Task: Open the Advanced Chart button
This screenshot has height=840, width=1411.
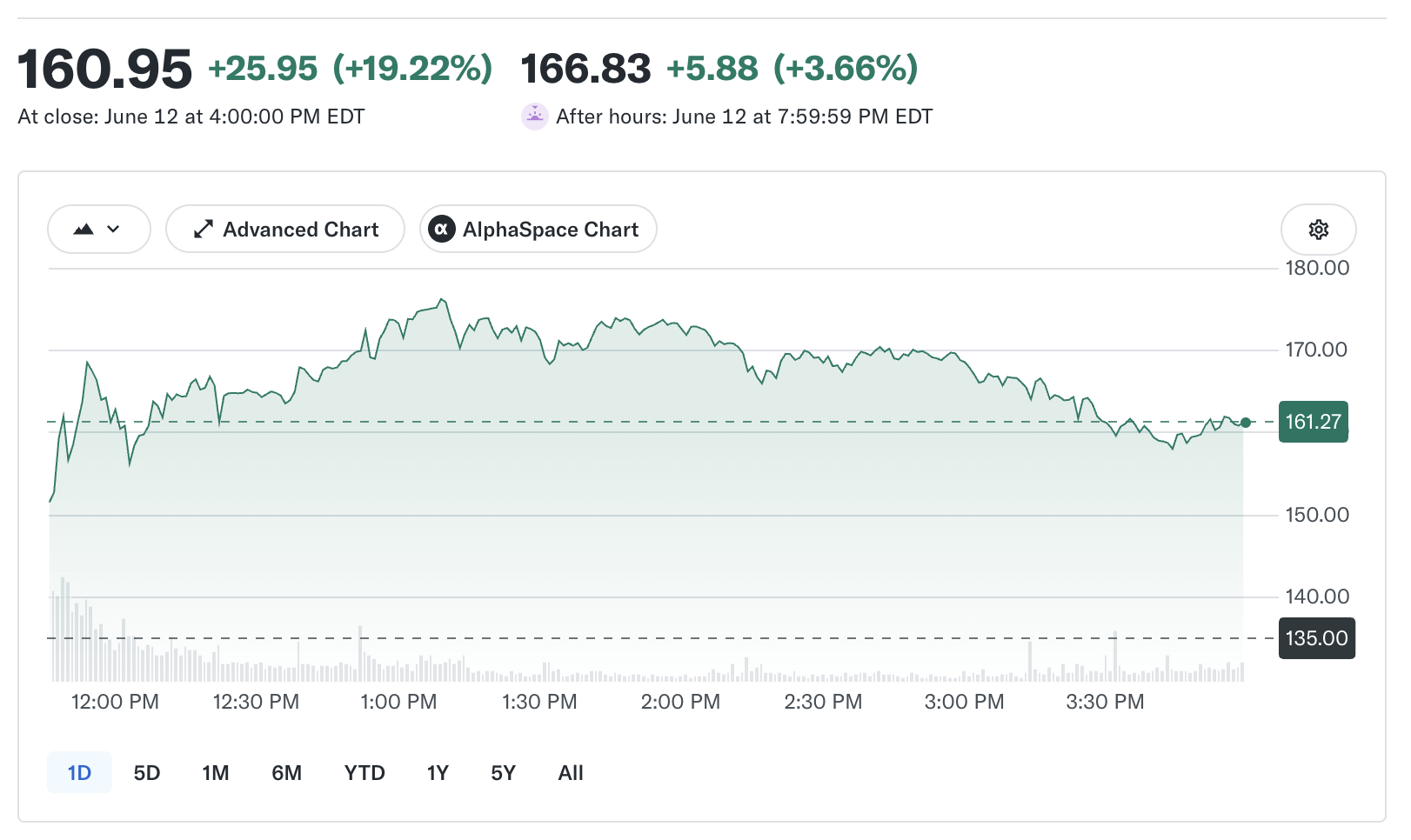Action: pyautogui.click(x=285, y=230)
